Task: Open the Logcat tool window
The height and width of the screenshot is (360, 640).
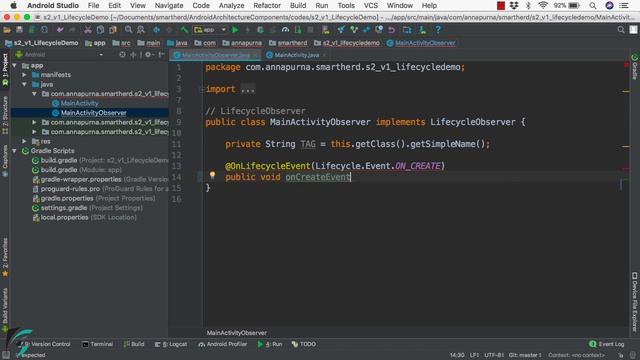Action: pyautogui.click(x=171, y=344)
